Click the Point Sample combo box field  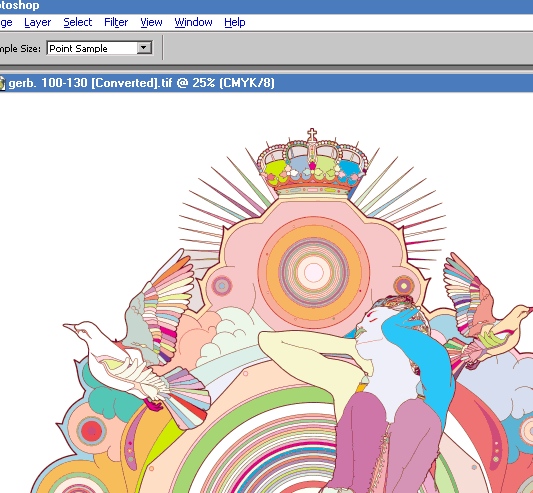(99, 48)
